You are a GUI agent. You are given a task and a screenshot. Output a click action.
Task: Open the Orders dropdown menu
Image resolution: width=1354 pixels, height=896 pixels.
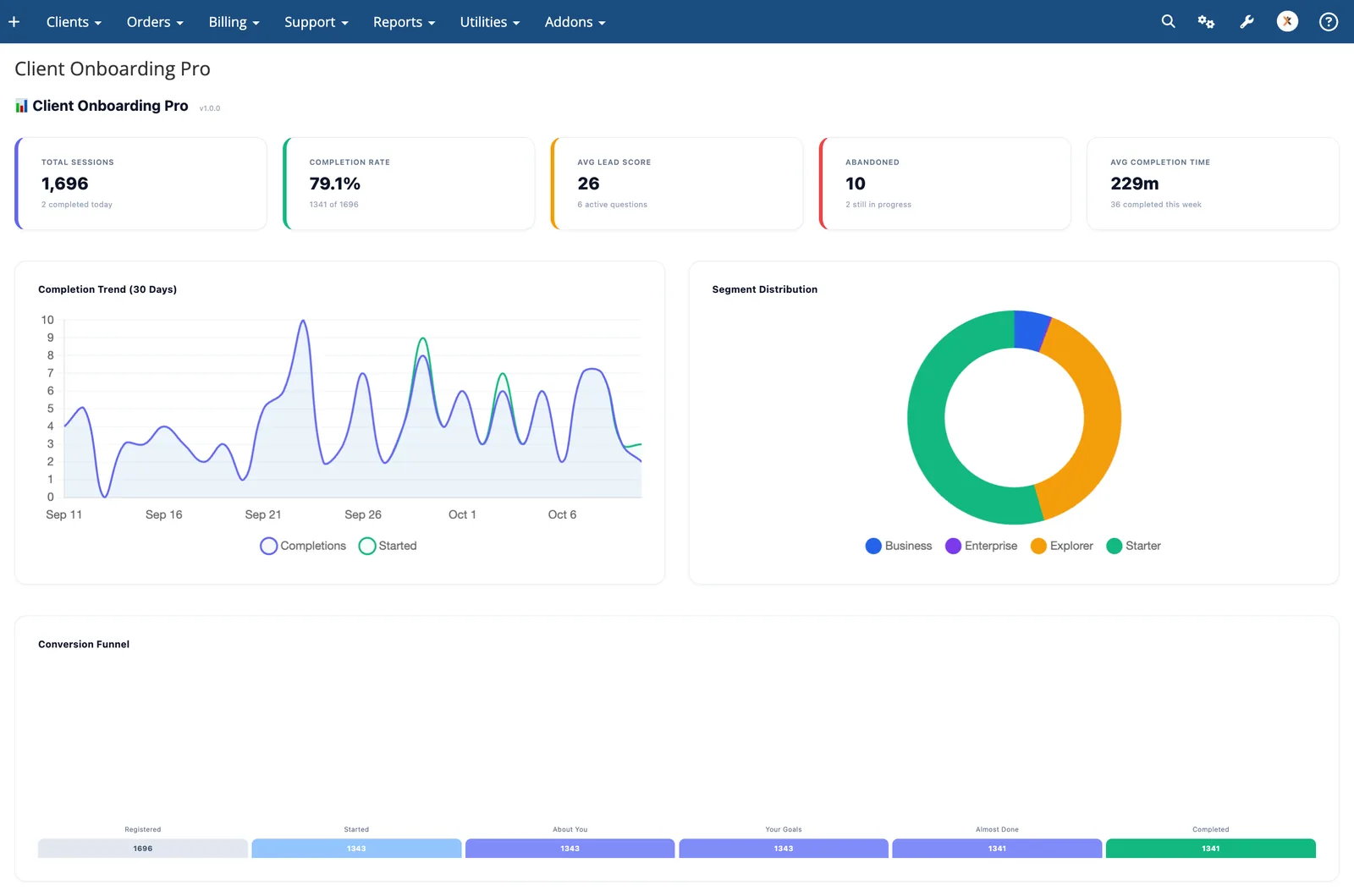point(155,22)
